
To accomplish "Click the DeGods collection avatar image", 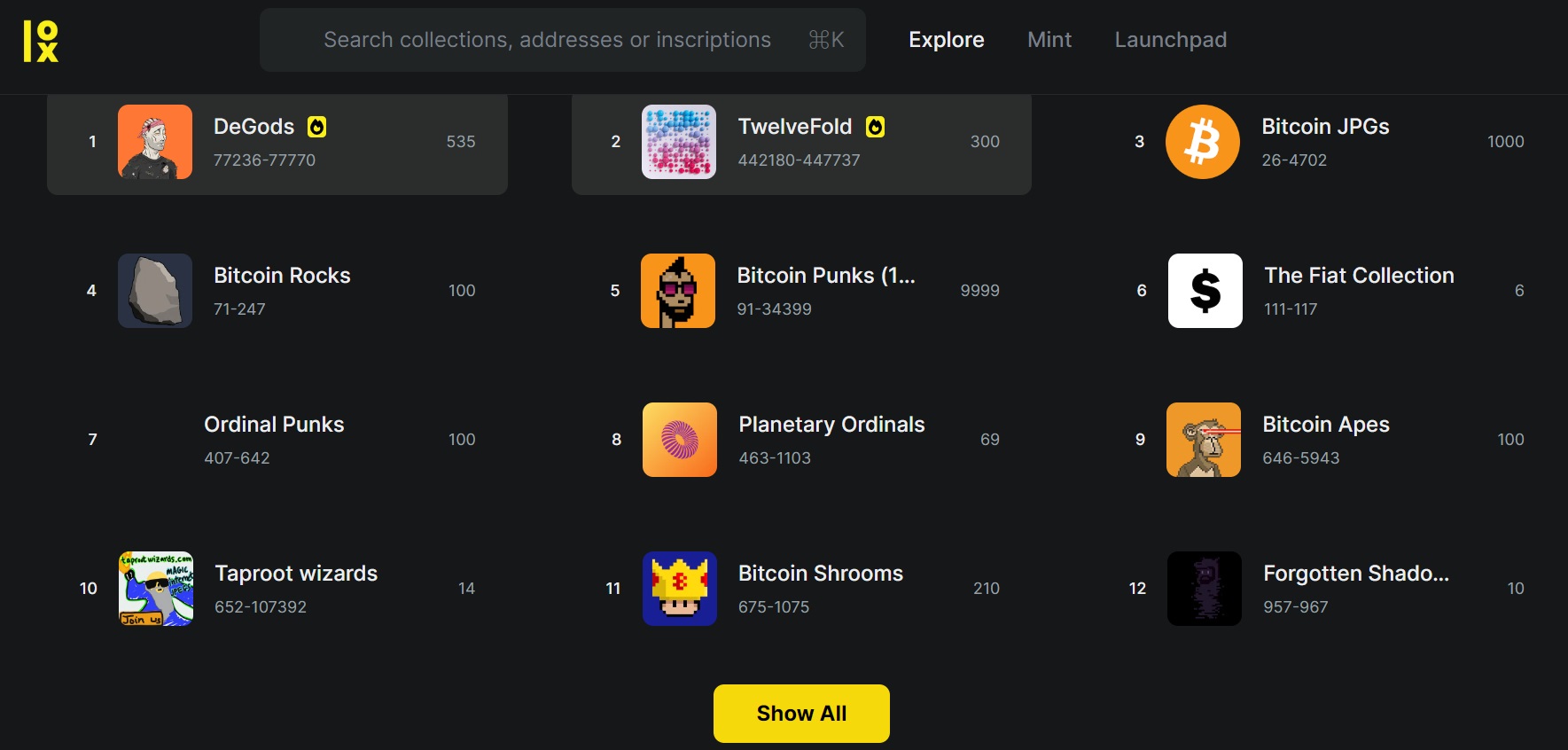I will click(x=155, y=142).
